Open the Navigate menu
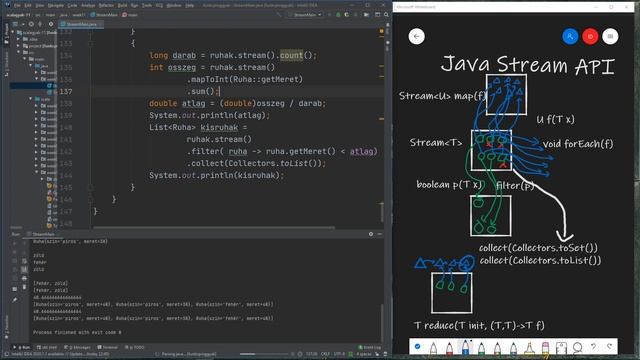 56,6
